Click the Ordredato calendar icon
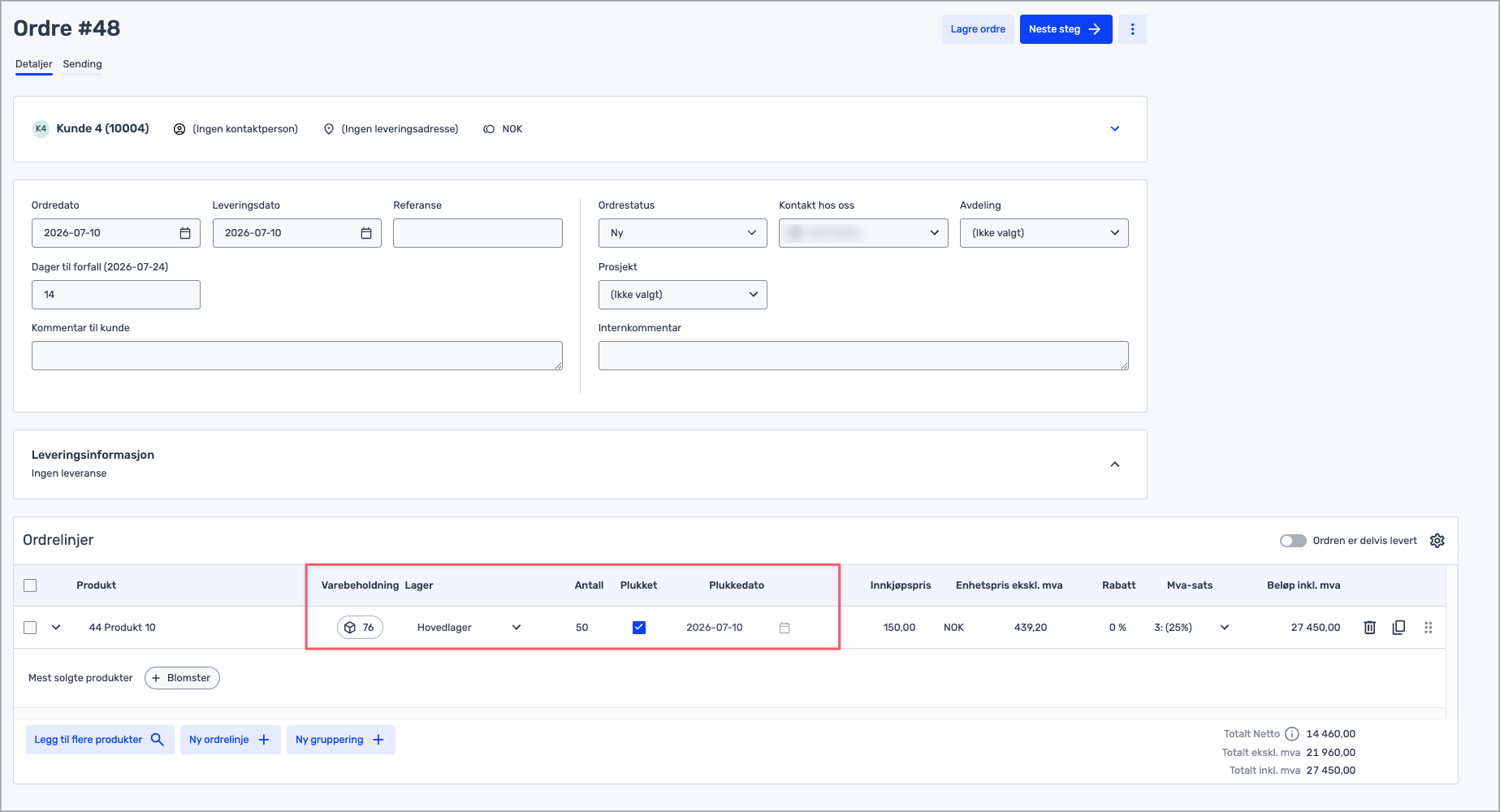Screen dimensions: 1500x812 [185, 233]
